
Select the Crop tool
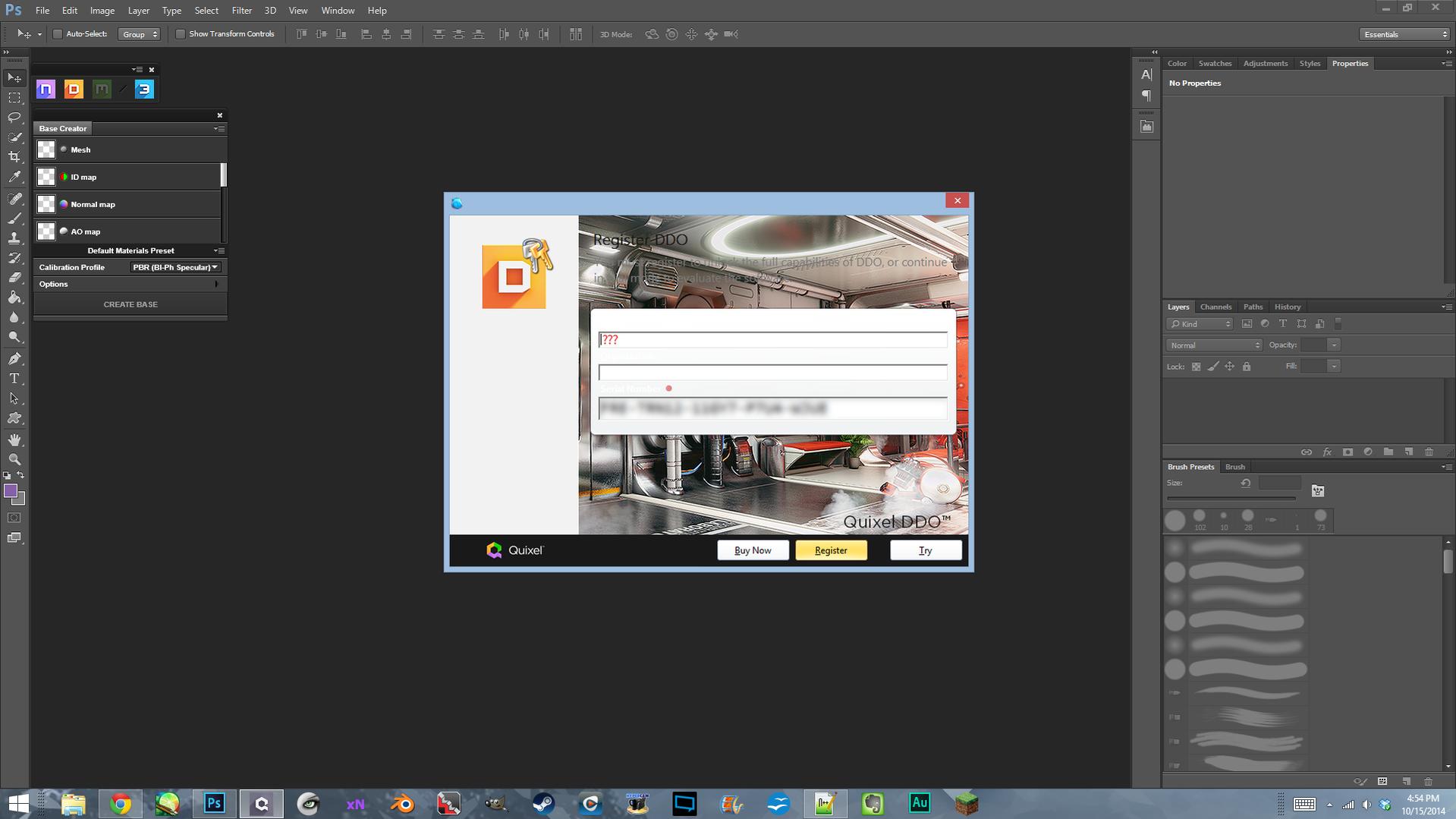tap(14, 157)
